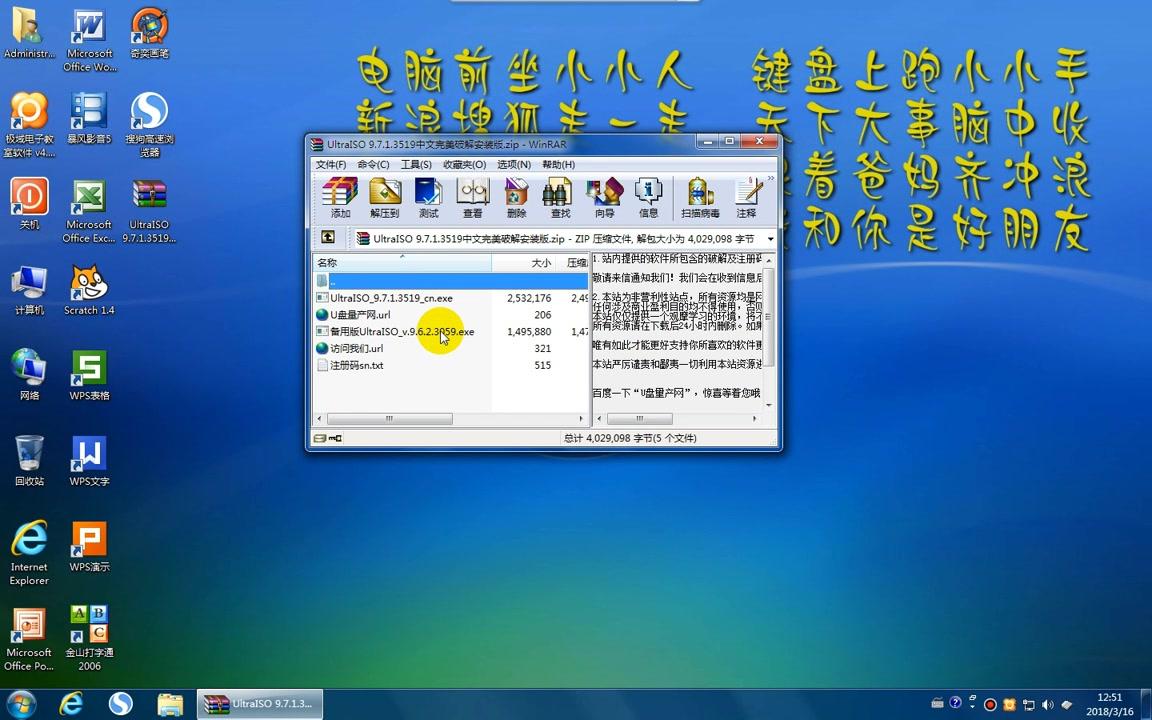
Task: Select the 扫描病毒 (Virus Scan) icon
Action: (x=700, y=197)
